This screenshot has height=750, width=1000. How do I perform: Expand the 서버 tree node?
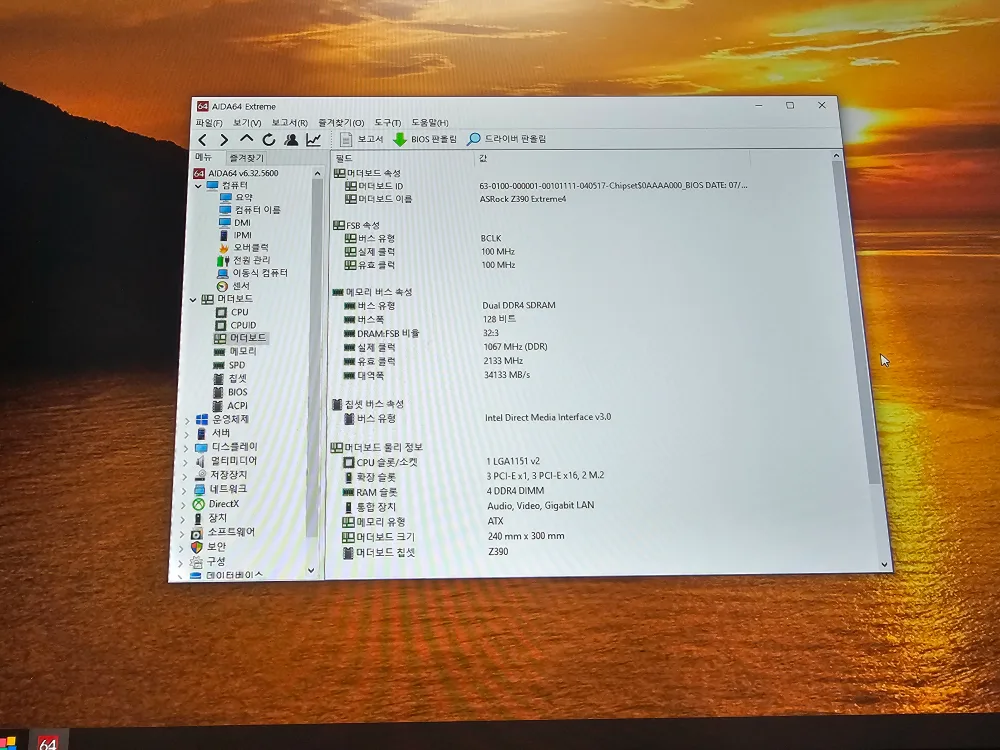(x=186, y=434)
